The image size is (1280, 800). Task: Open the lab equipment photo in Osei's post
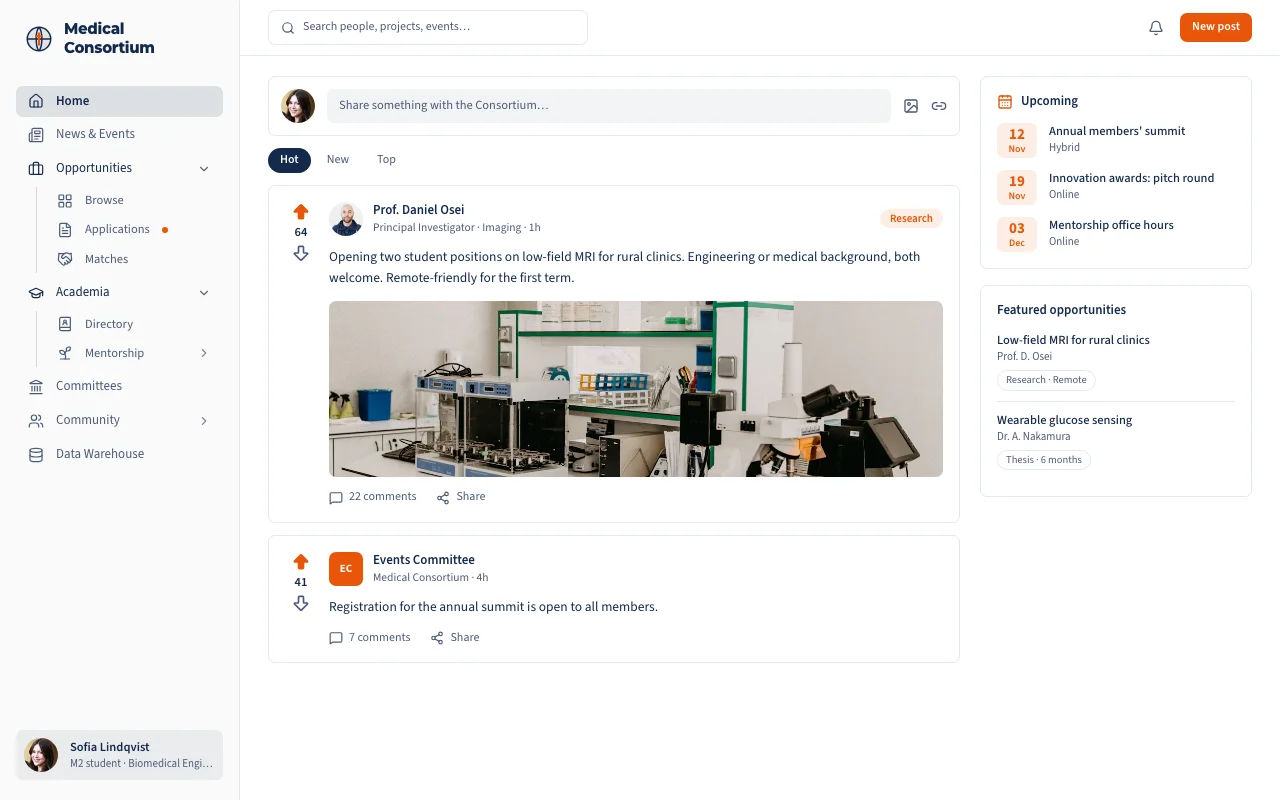636,389
